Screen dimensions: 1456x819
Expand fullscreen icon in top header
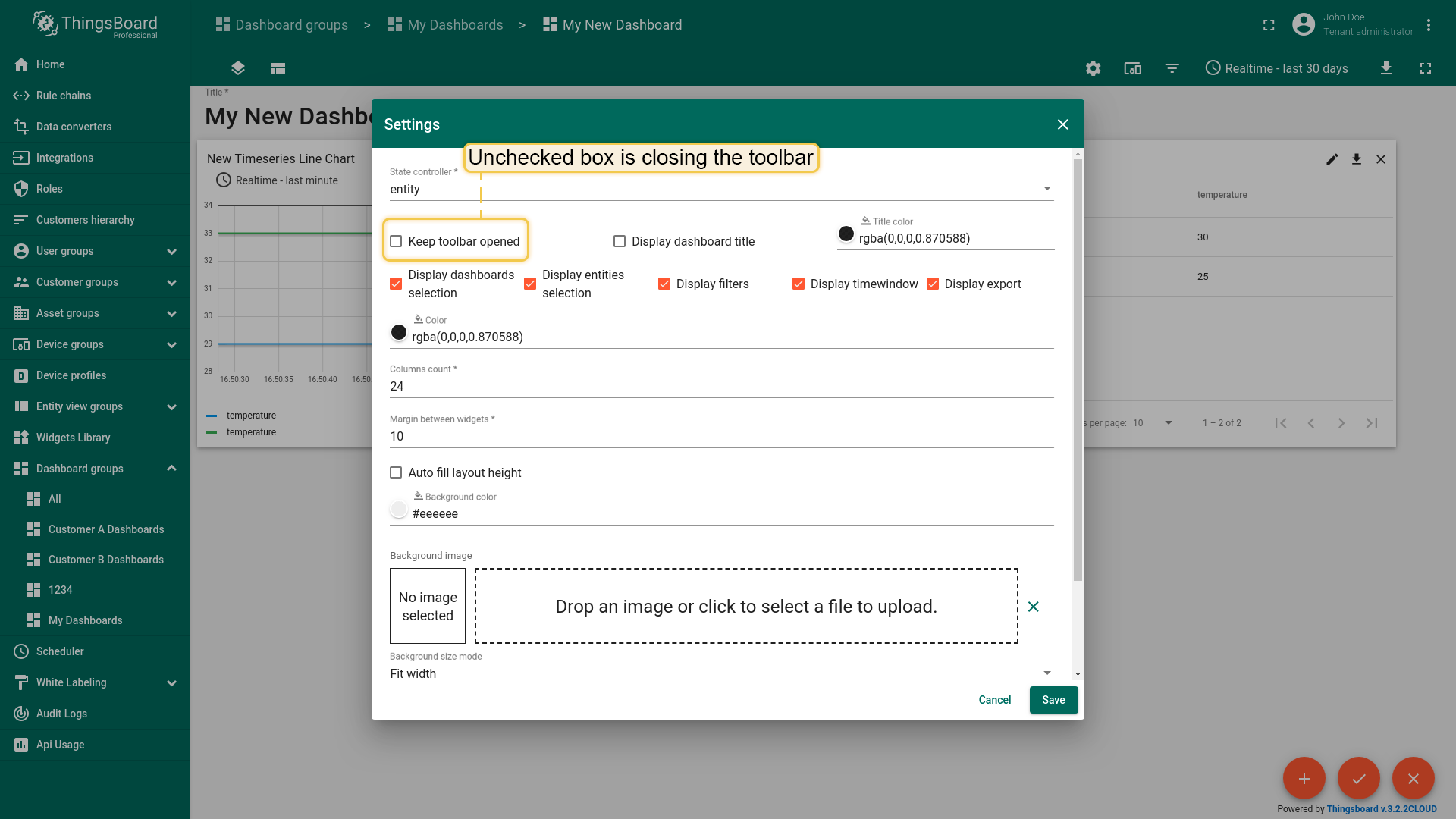pos(1269,25)
